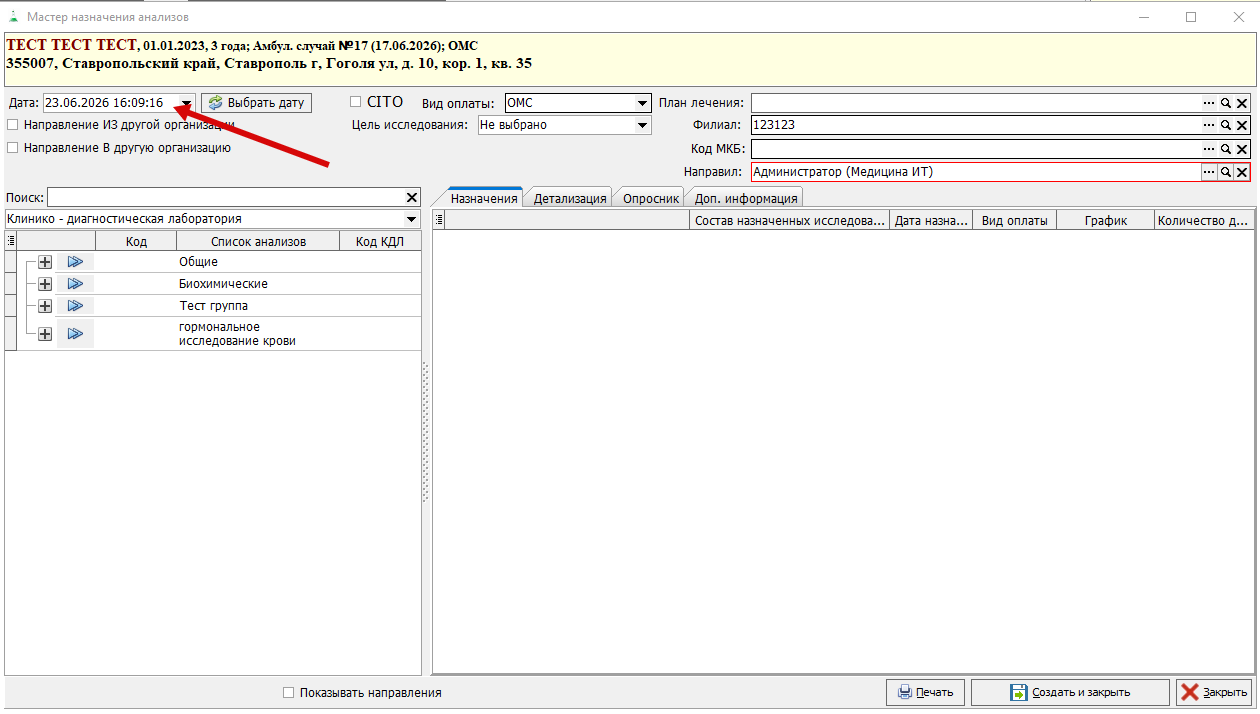
Task: Open Вид оплаты dropdown
Action: click(x=642, y=103)
